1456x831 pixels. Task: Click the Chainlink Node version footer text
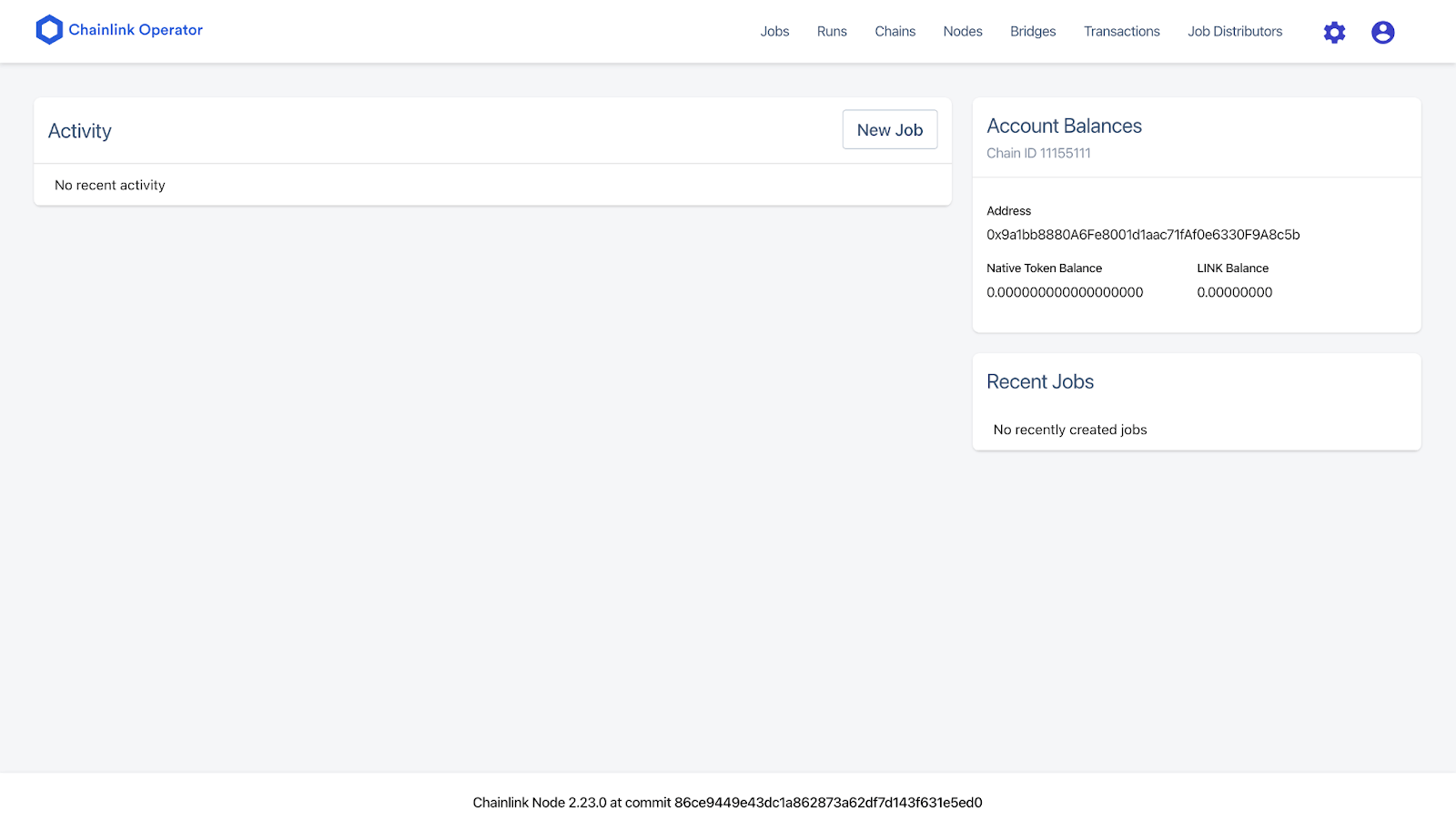tap(727, 803)
